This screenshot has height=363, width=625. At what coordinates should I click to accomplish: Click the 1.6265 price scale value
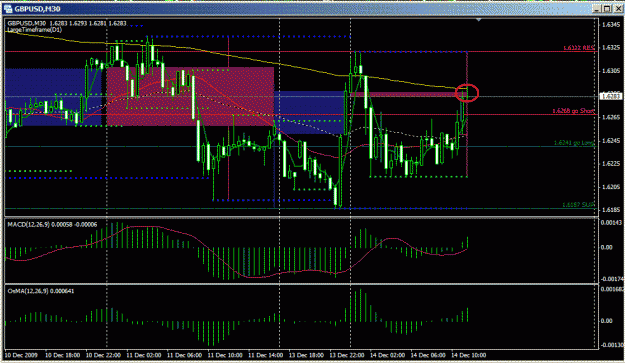click(611, 117)
